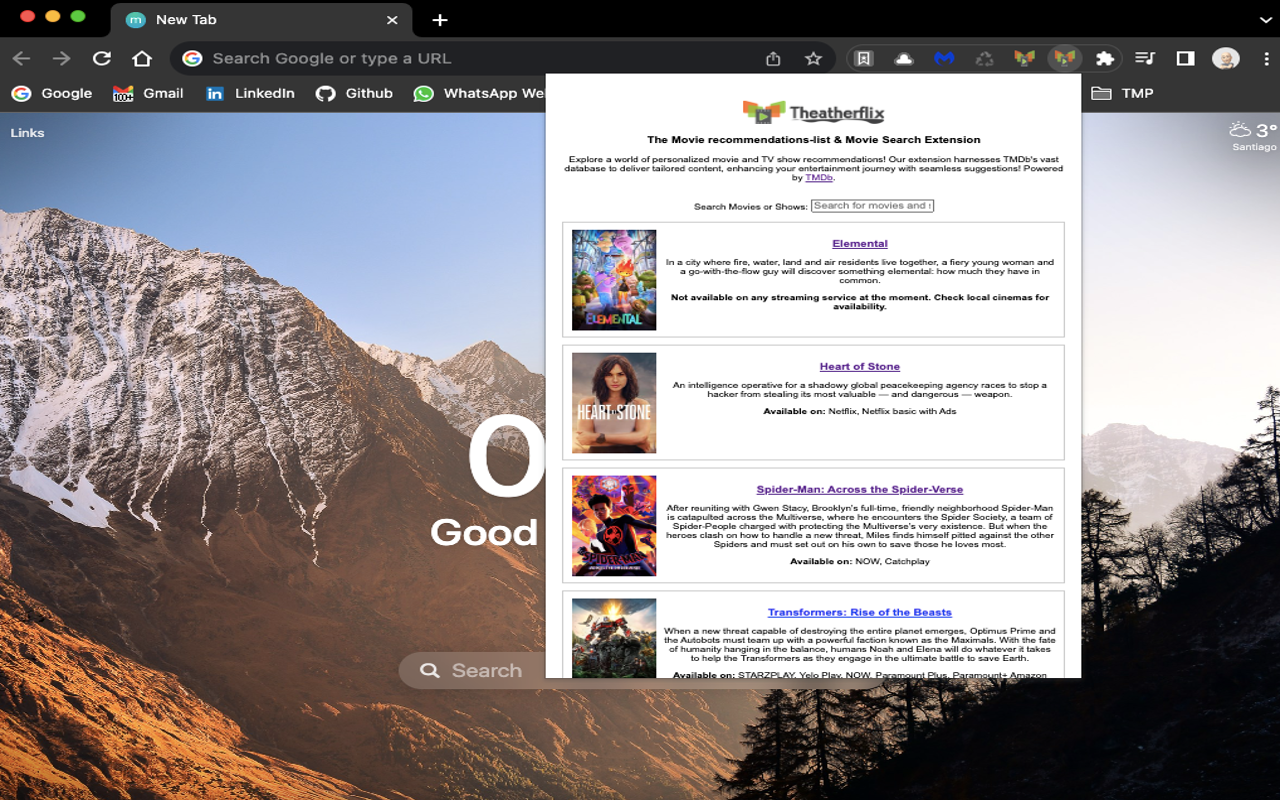Click the grey recycle-shaped extension icon
This screenshot has height=800, width=1280.
[984, 59]
